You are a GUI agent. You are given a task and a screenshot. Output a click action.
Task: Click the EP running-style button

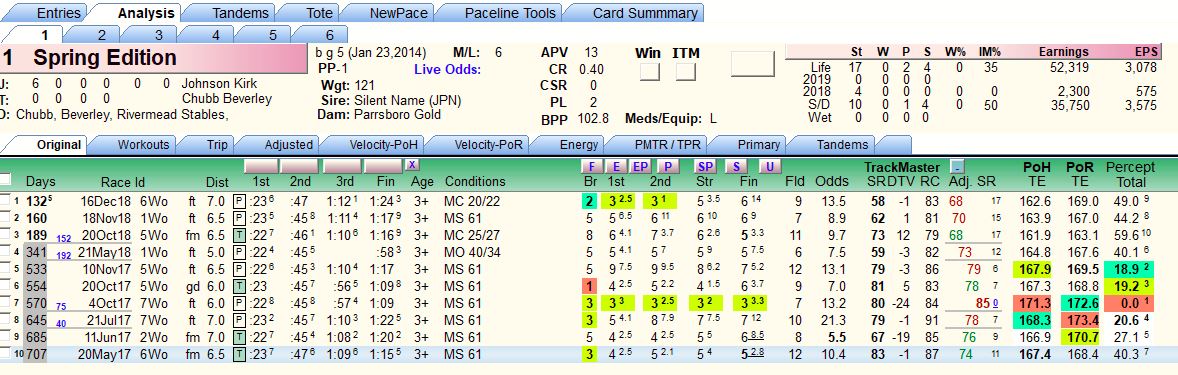pos(641,166)
